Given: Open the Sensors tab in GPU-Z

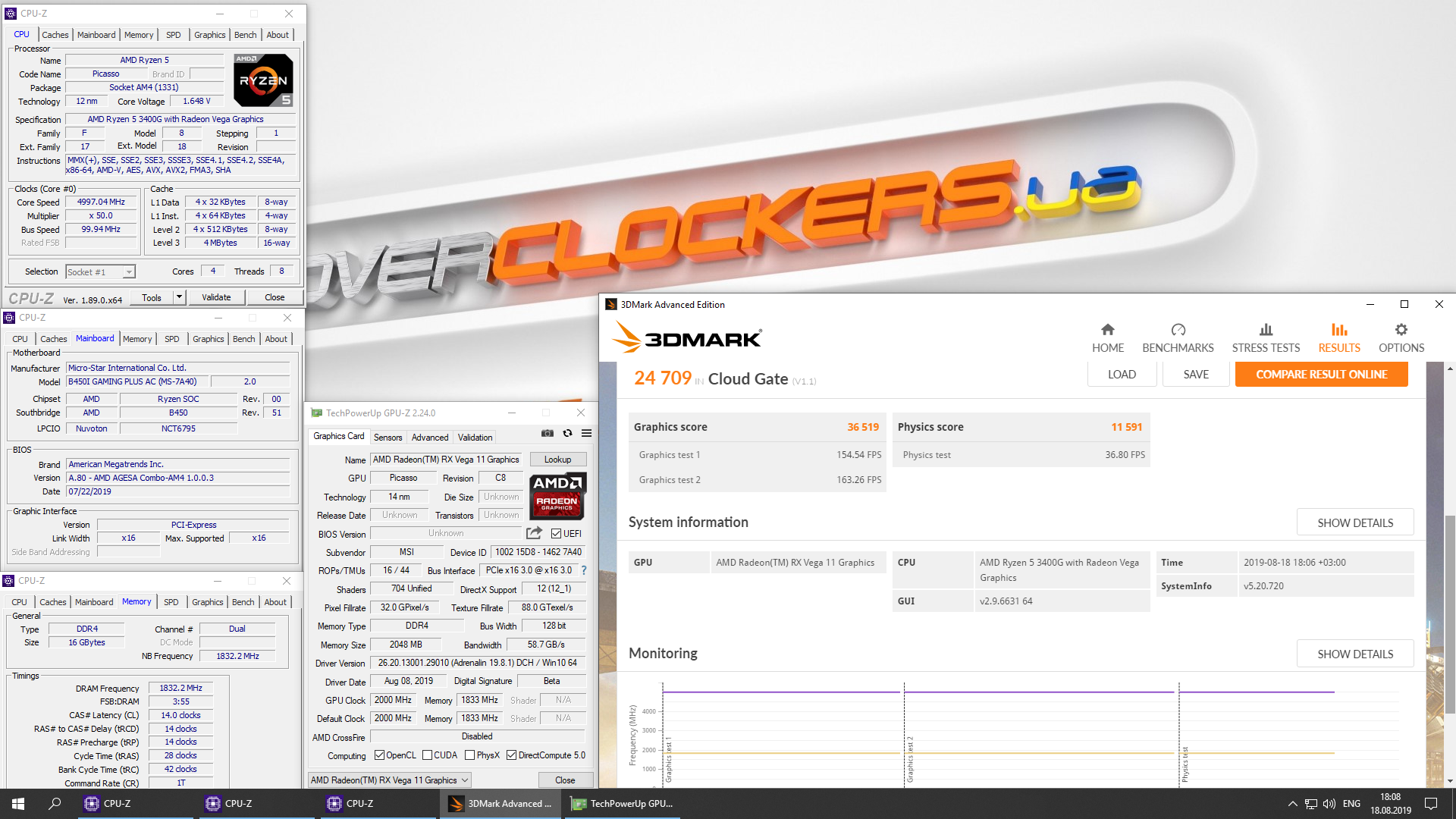Looking at the screenshot, I should coord(388,437).
